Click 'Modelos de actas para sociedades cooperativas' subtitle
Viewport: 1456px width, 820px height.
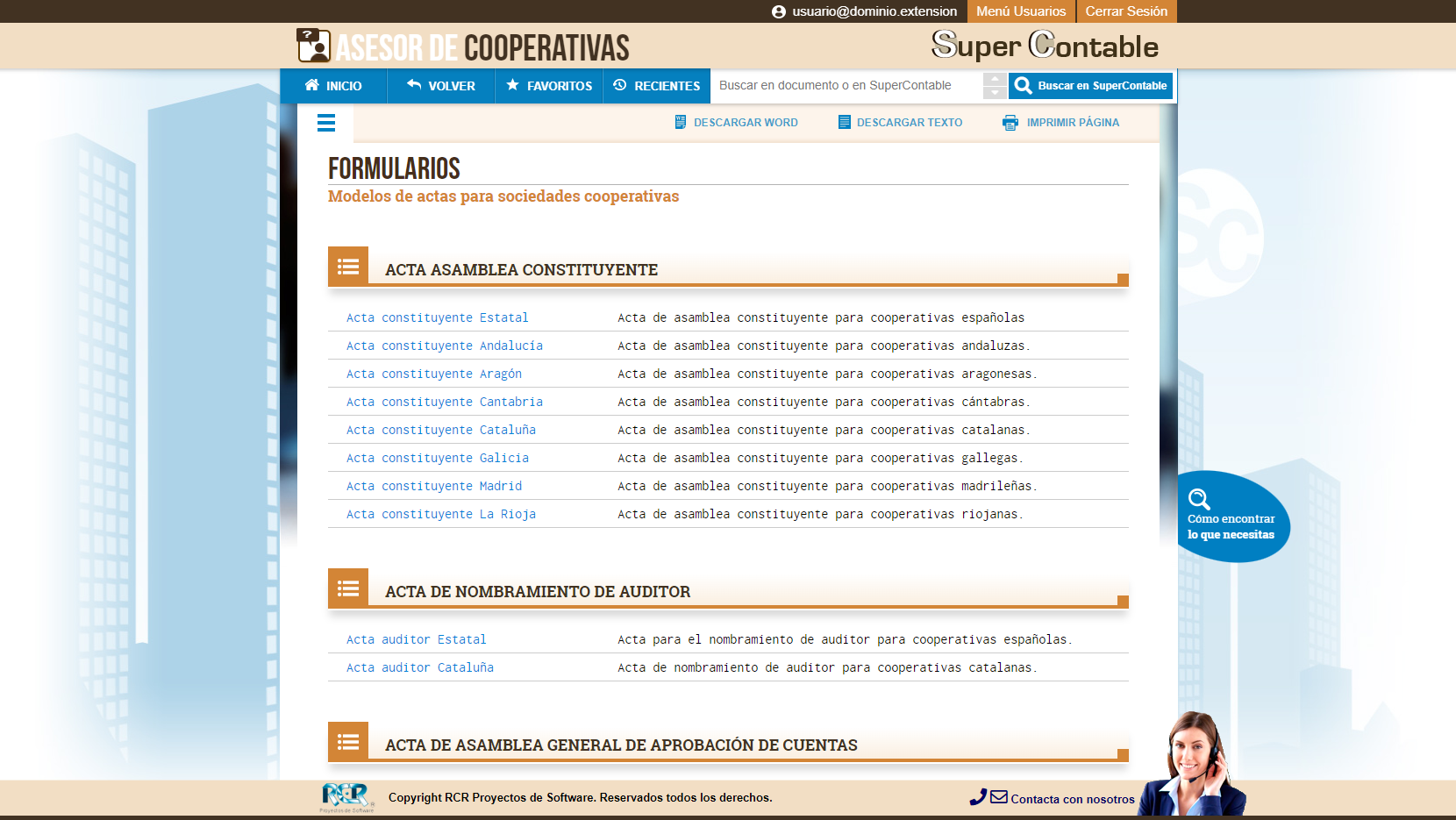(x=503, y=196)
